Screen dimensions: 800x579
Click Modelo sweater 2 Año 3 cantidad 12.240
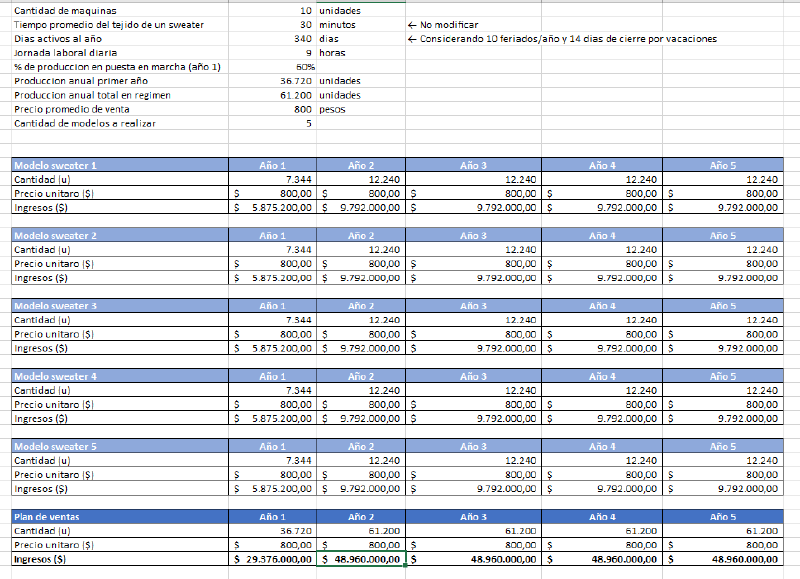tap(473, 249)
